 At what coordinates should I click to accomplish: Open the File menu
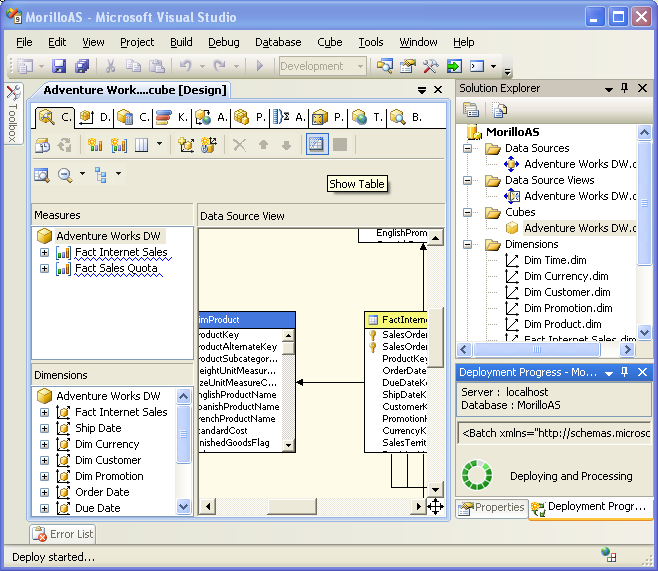point(24,42)
